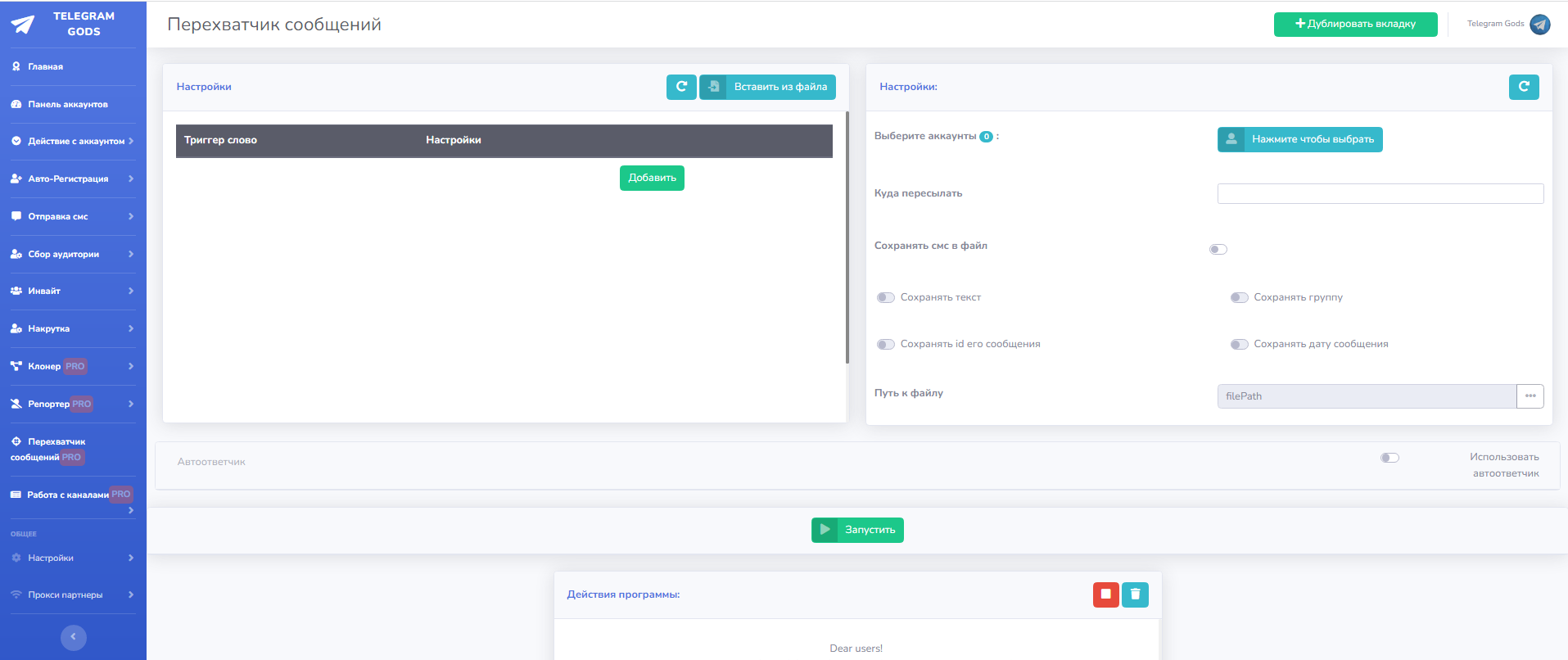Click the Действия программы: heading
The height and width of the screenshot is (660, 1568).
point(623,594)
